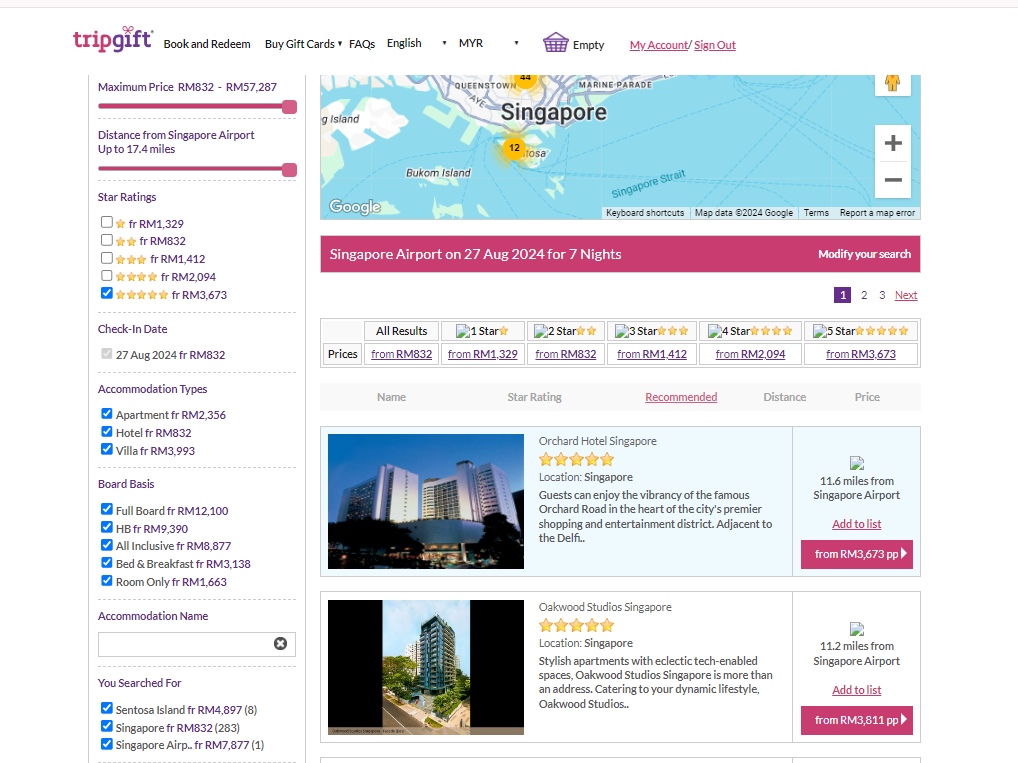The height and width of the screenshot is (763, 1018).
Task: Uncheck the Hotel accommodation type
Action: [107, 432]
